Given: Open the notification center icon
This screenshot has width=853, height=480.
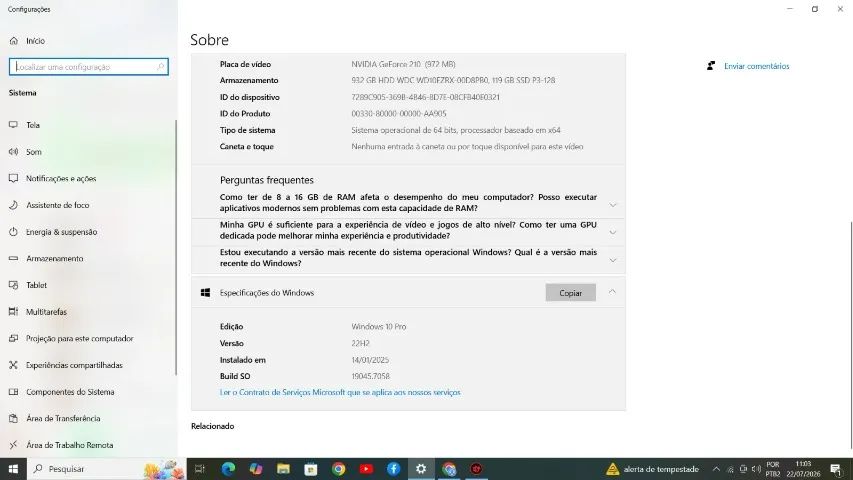Looking at the screenshot, I should [836, 469].
